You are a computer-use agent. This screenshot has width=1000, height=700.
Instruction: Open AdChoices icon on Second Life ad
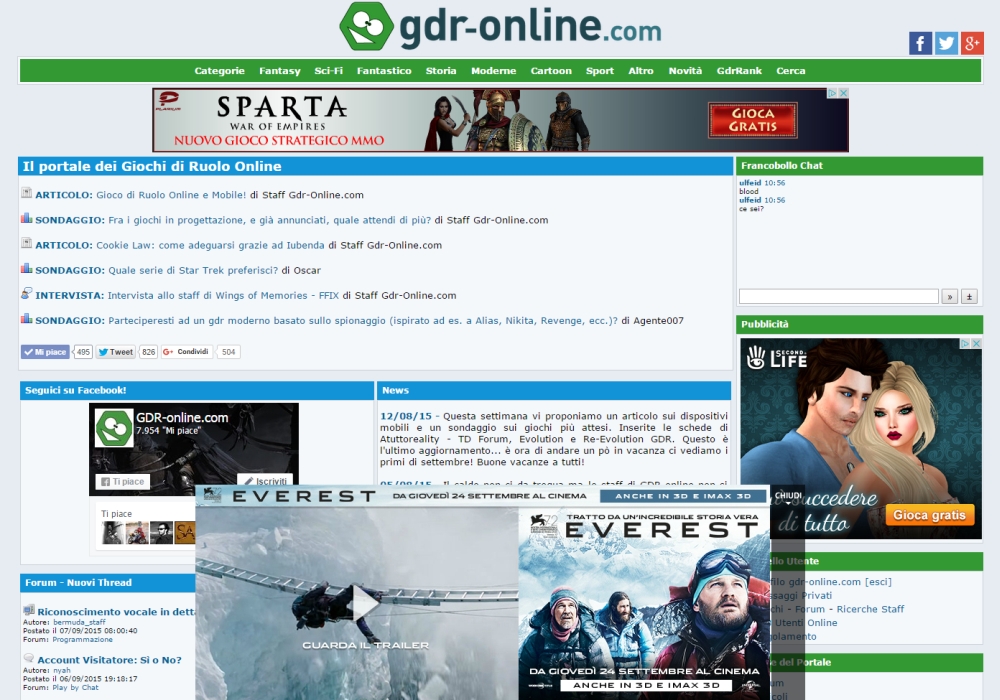(x=966, y=343)
